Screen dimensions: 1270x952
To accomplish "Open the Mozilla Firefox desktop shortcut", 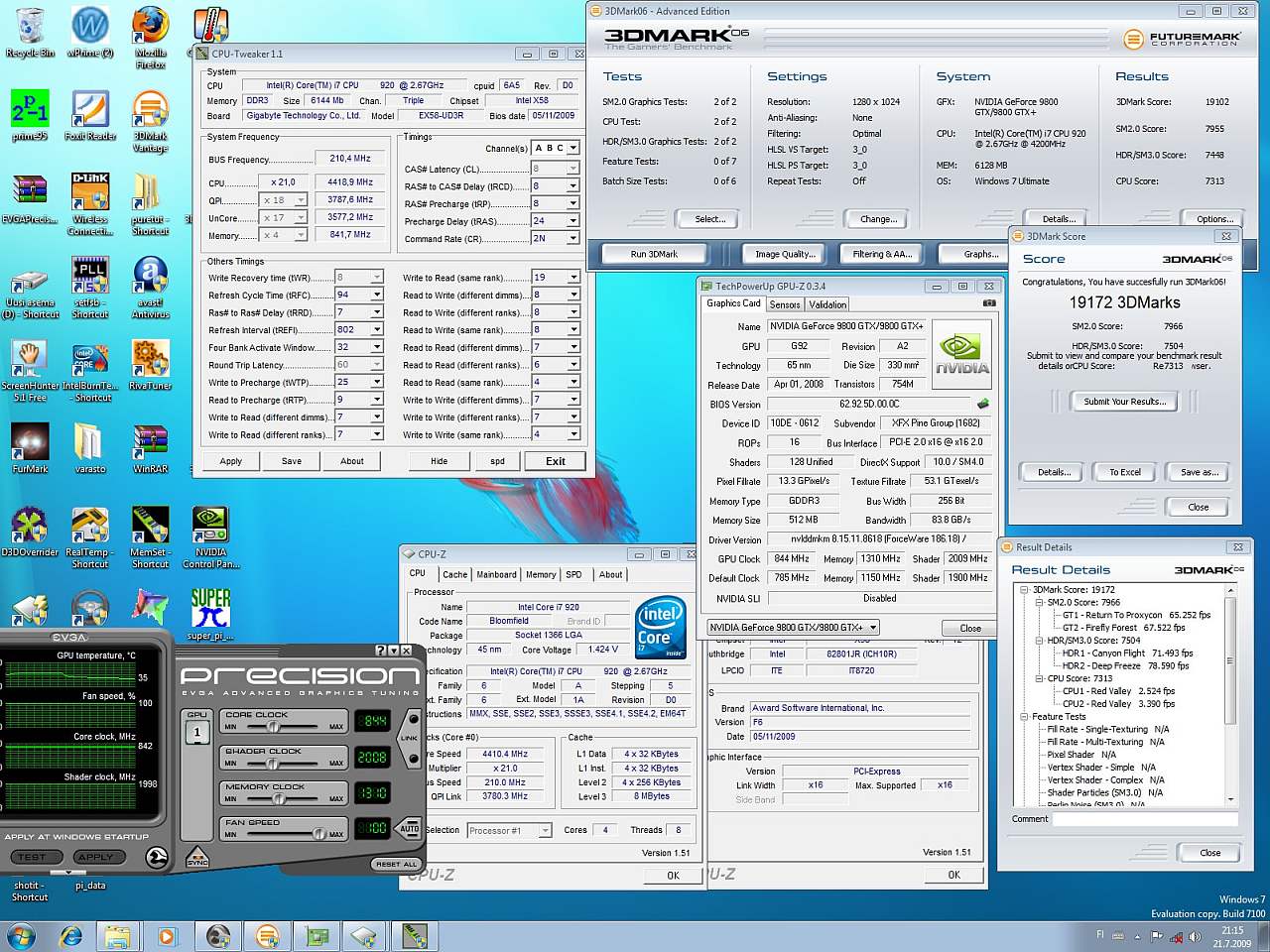I will 151,38.
